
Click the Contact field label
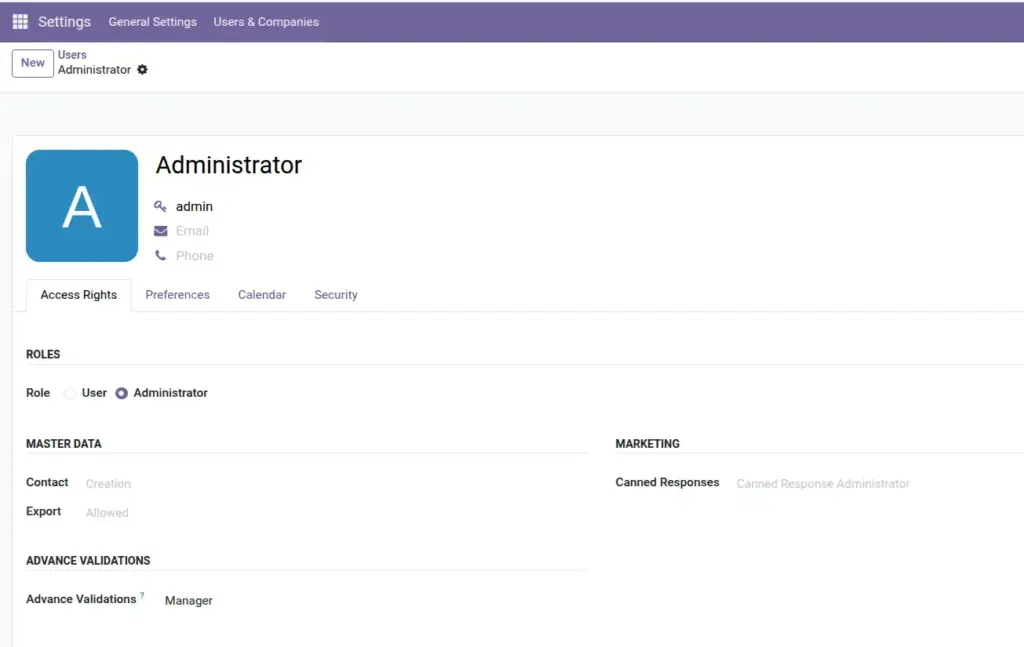pos(47,482)
